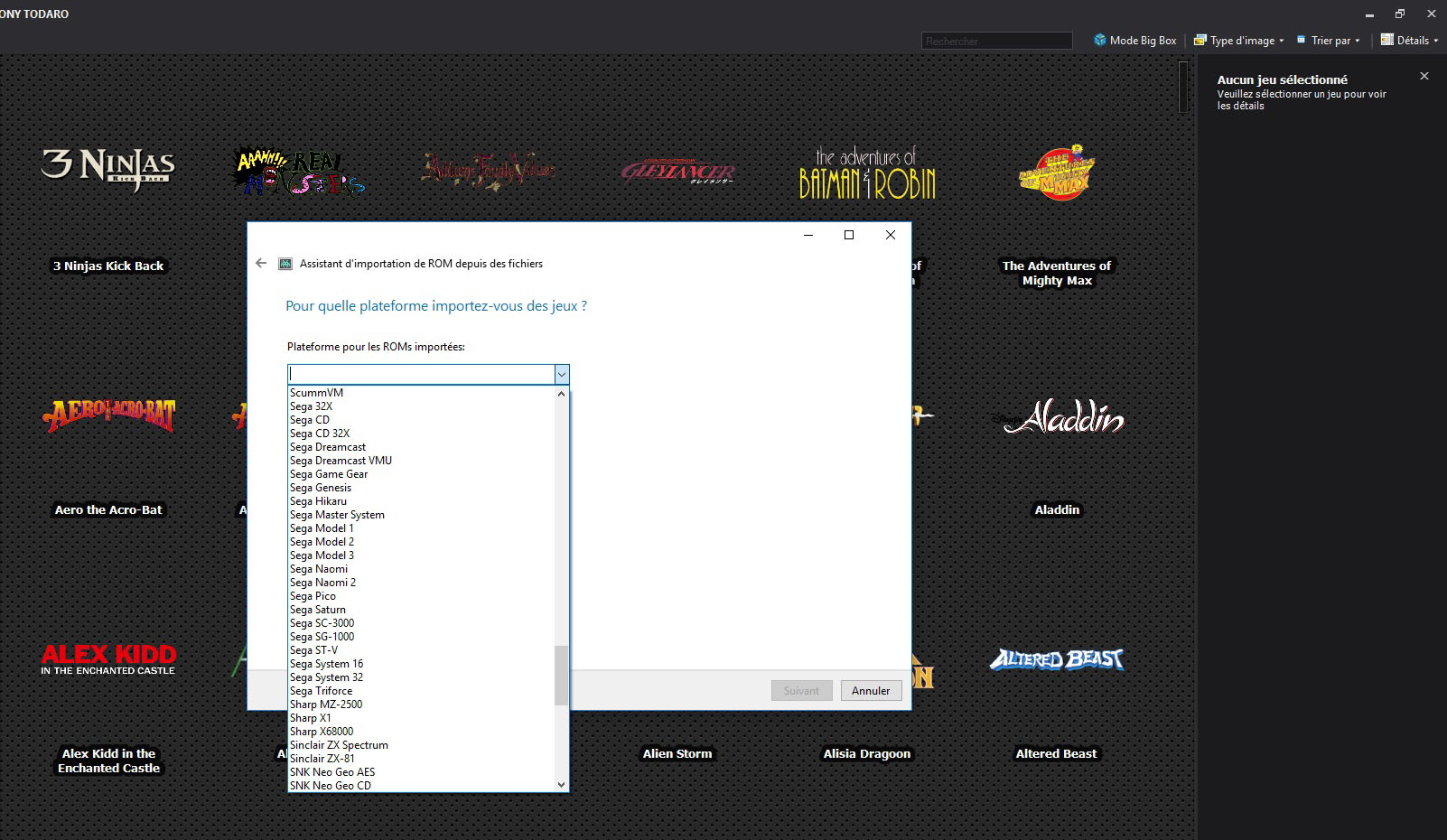Select Sega Genesis platform
1447x840 pixels.
(421, 488)
